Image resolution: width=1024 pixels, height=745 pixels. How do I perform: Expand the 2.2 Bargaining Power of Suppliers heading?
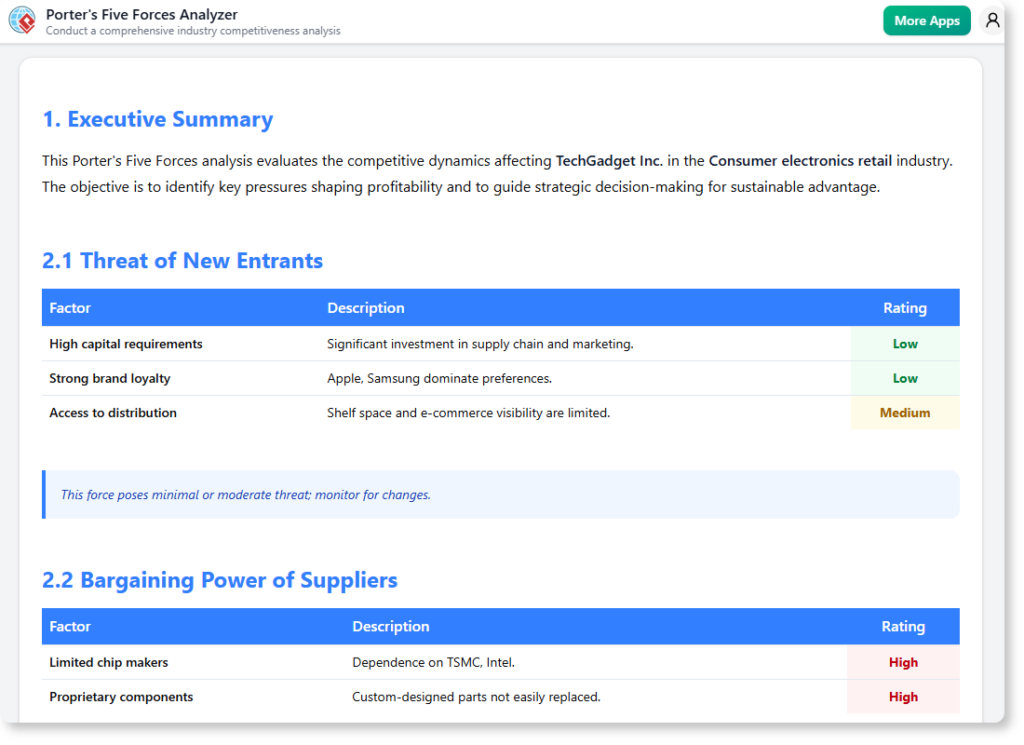[219, 580]
